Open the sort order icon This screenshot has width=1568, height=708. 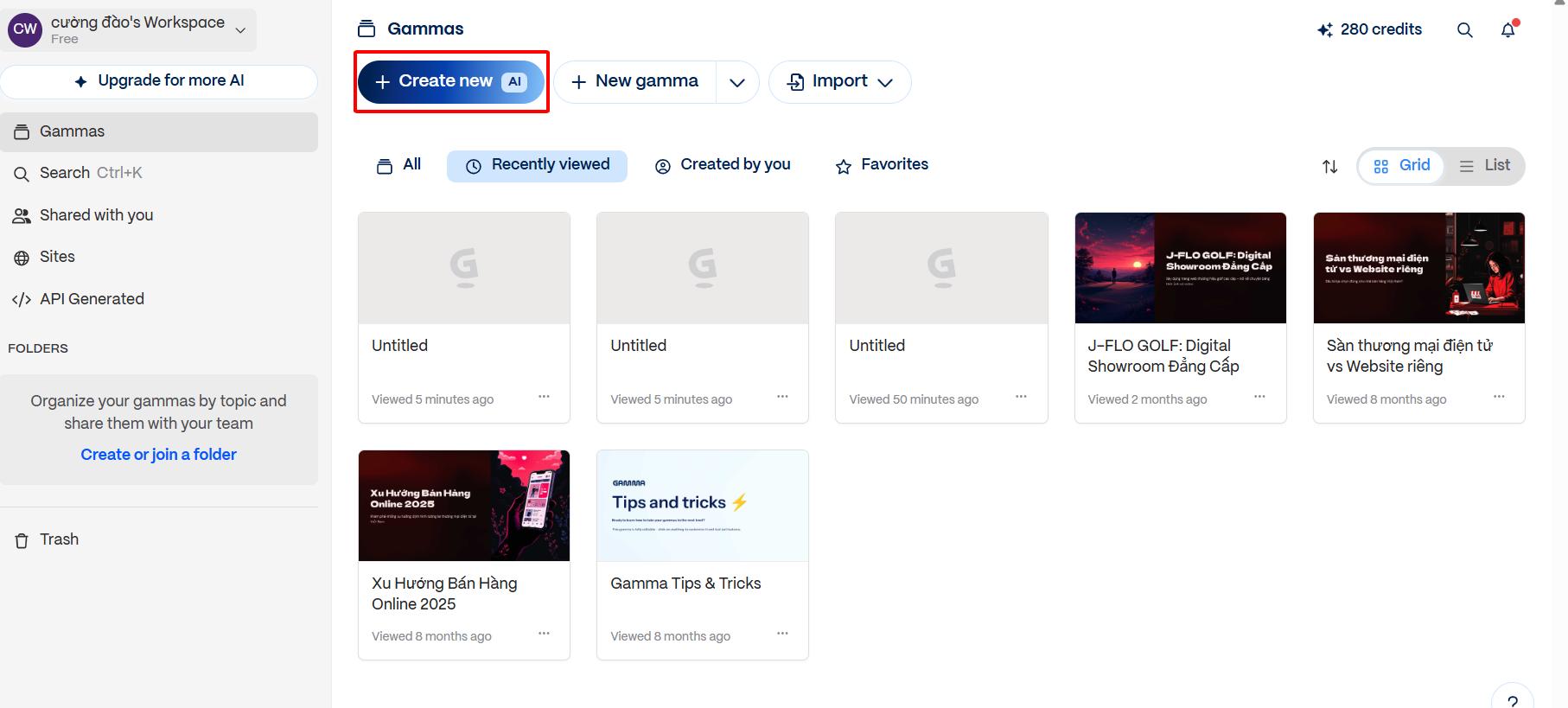[x=1330, y=166]
